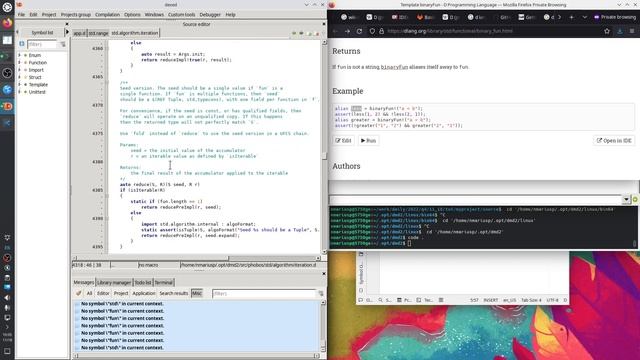640x360 pixels.
Task: Follow the binaryFun link in Returns
Action: [394, 67]
